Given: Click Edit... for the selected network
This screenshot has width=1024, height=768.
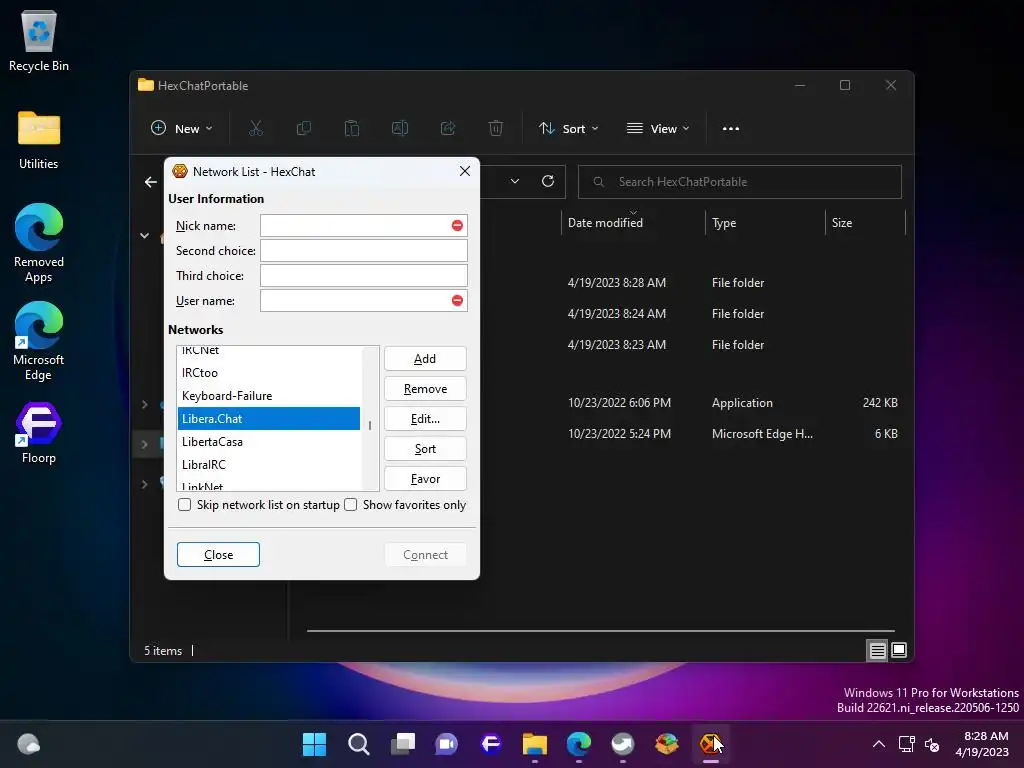Looking at the screenshot, I should 425,419.
